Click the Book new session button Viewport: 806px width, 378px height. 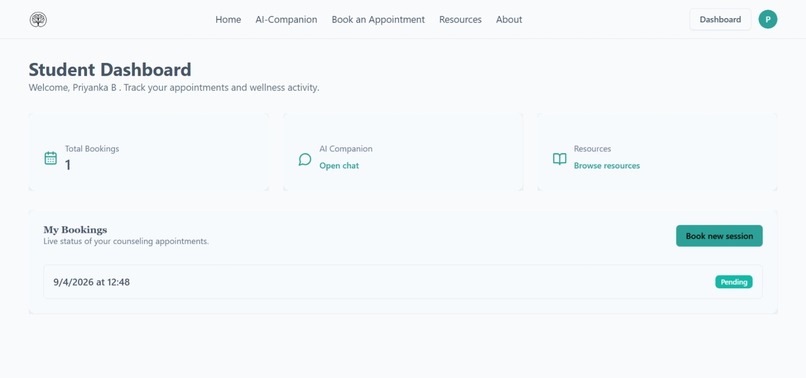point(719,236)
